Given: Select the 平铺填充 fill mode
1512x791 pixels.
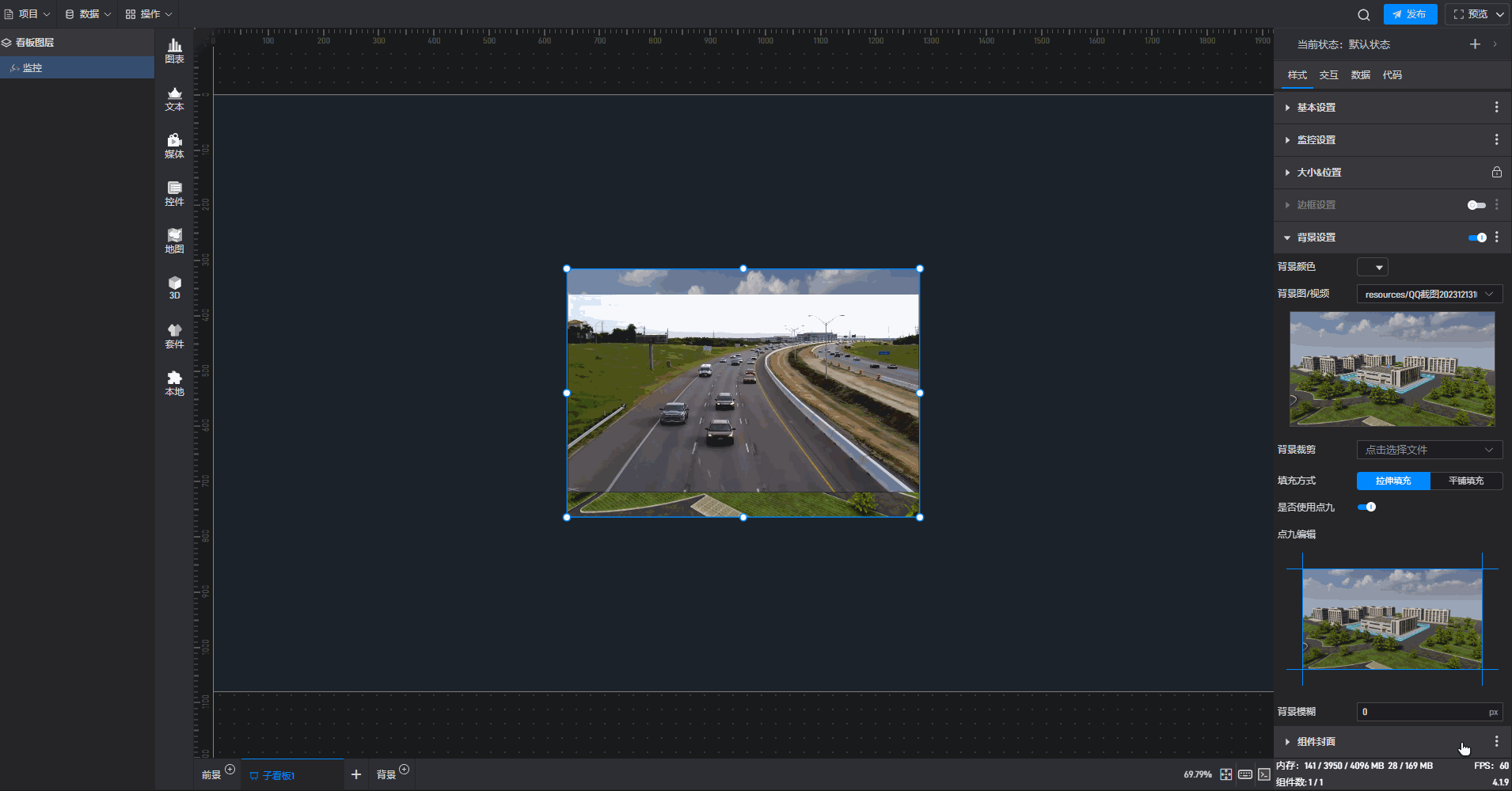Looking at the screenshot, I should tap(1466, 481).
